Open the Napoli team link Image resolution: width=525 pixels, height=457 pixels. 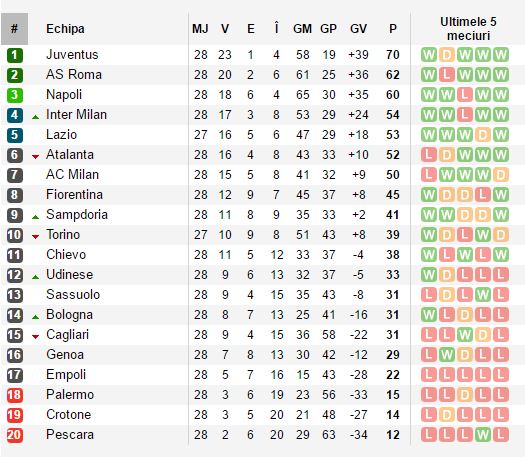click(x=64, y=95)
